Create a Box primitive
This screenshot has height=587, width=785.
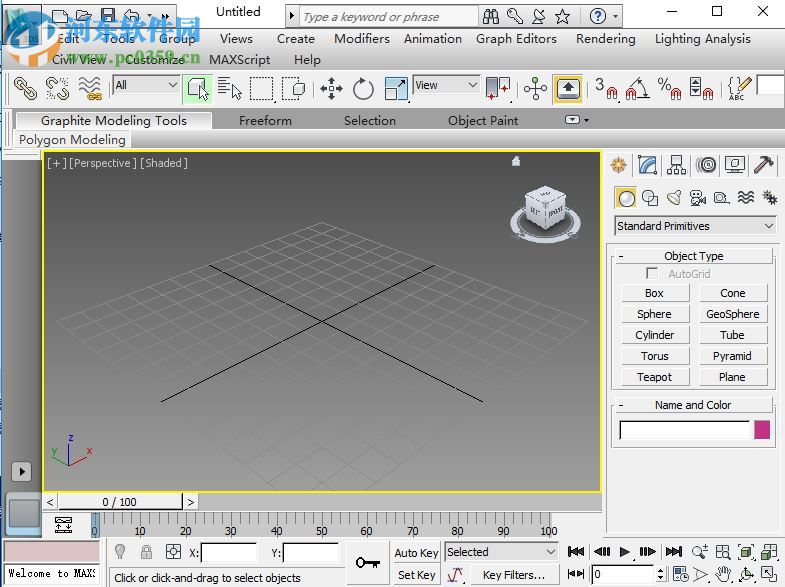tap(654, 293)
